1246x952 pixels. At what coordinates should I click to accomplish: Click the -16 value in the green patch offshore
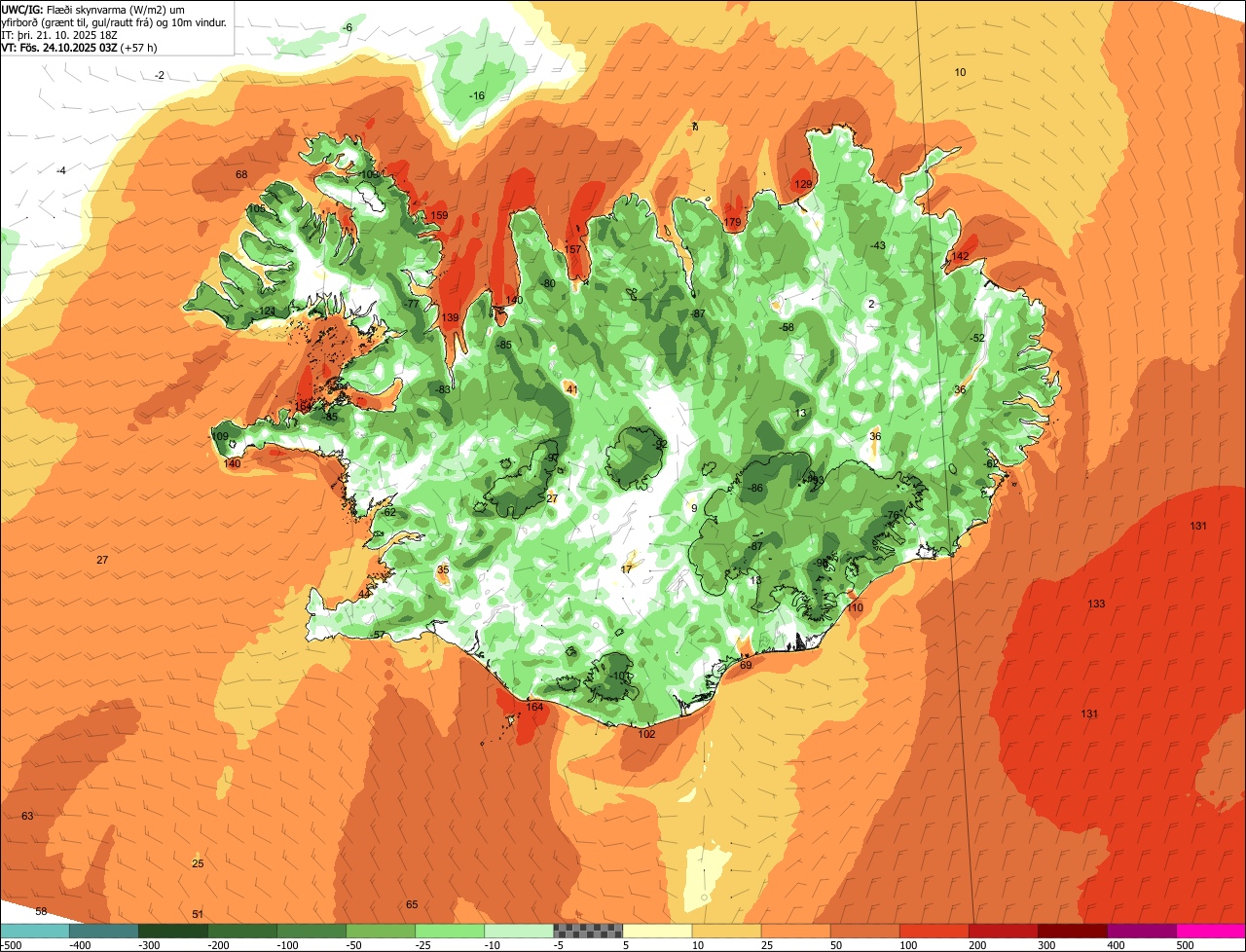pos(476,95)
